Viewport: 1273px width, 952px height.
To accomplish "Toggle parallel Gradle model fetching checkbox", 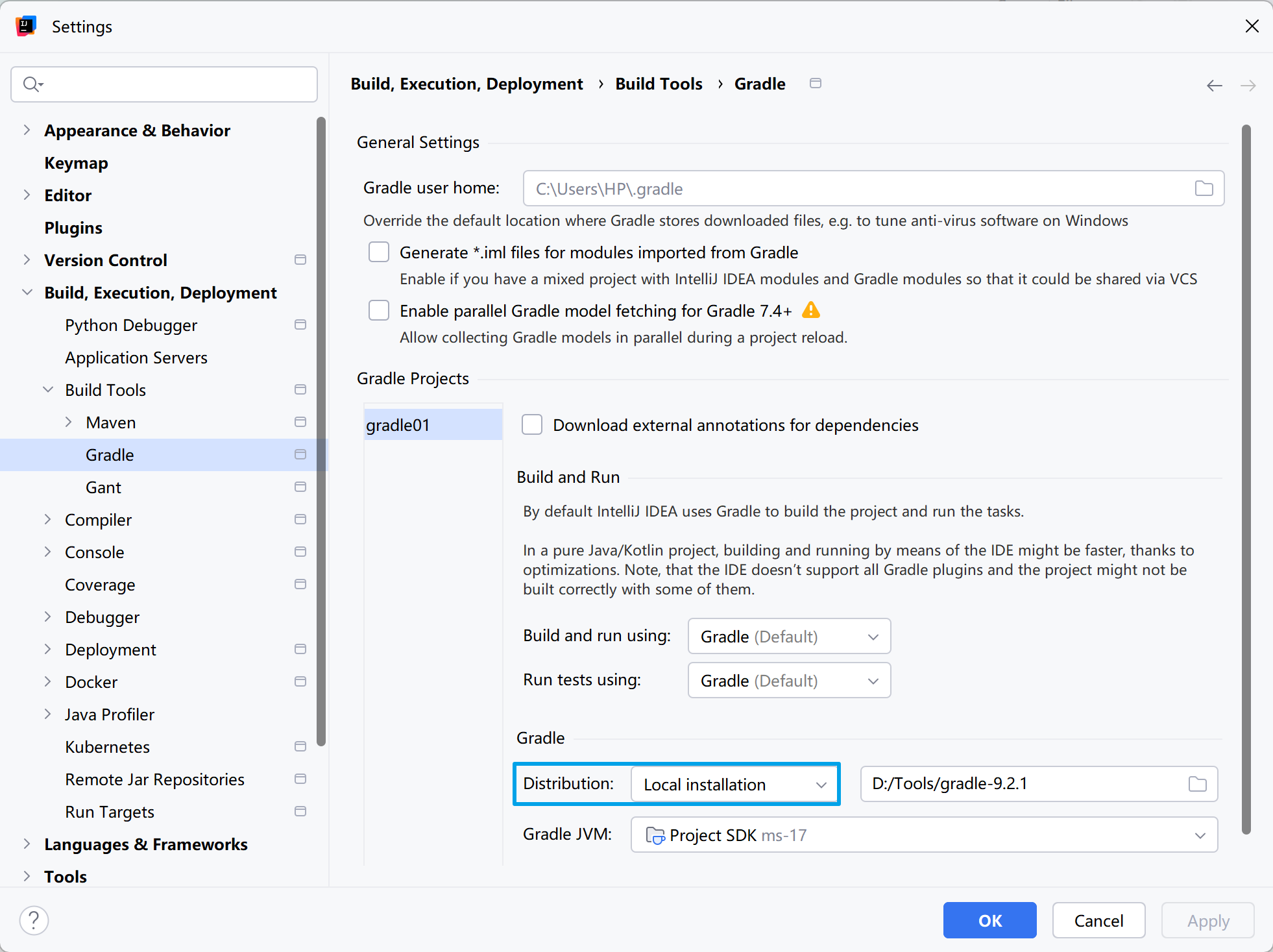I will point(379,310).
